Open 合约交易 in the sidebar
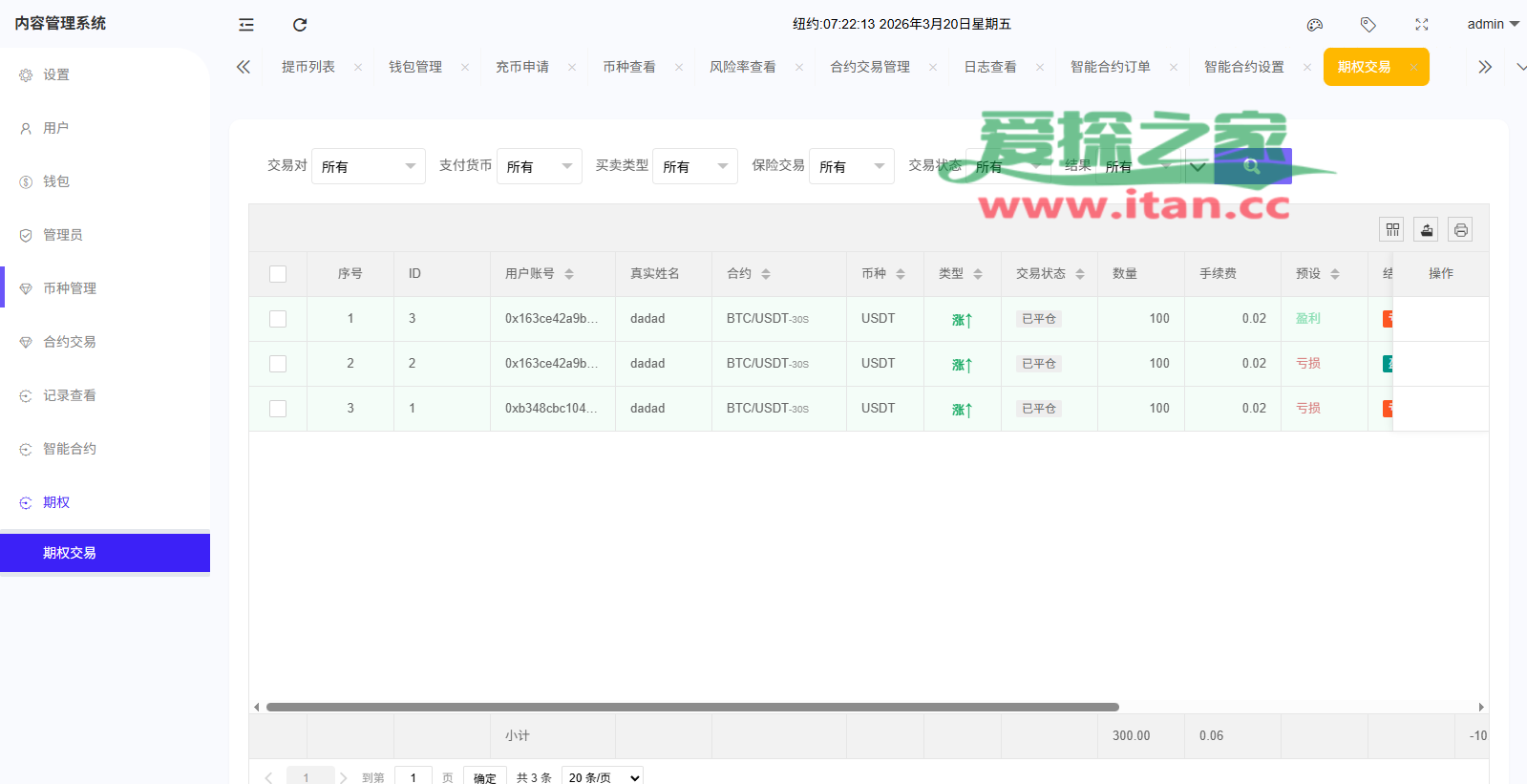The height and width of the screenshot is (784, 1527). (70, 342)
